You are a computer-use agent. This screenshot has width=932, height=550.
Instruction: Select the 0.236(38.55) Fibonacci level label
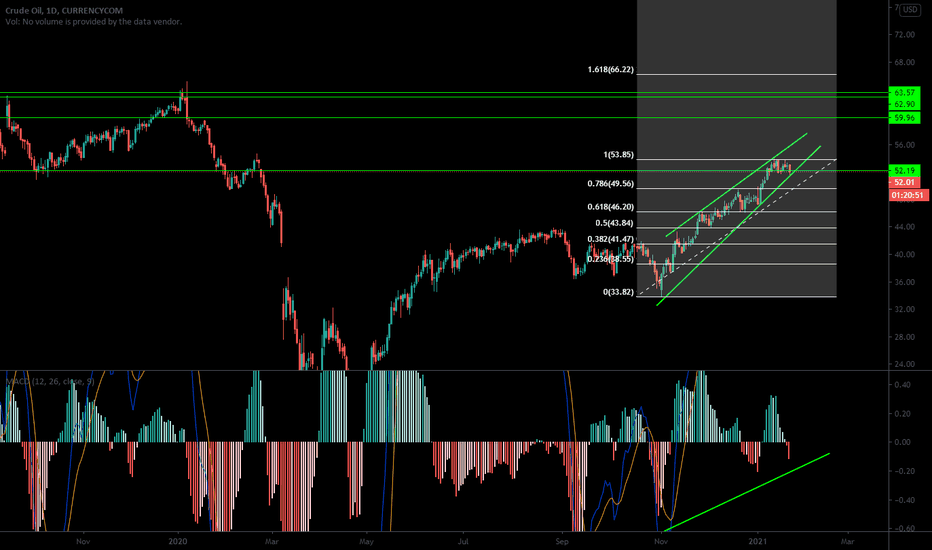[x=610, y=259]
